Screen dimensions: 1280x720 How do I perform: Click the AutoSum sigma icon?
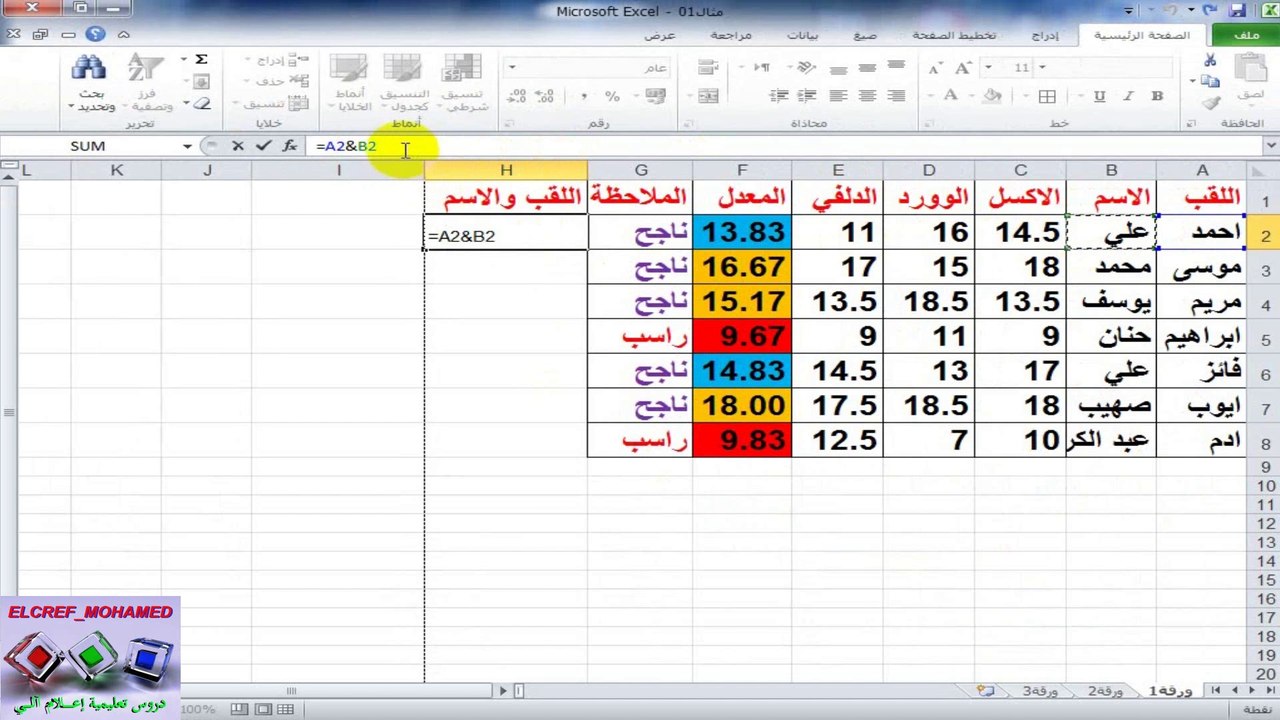tap(201, 60)
